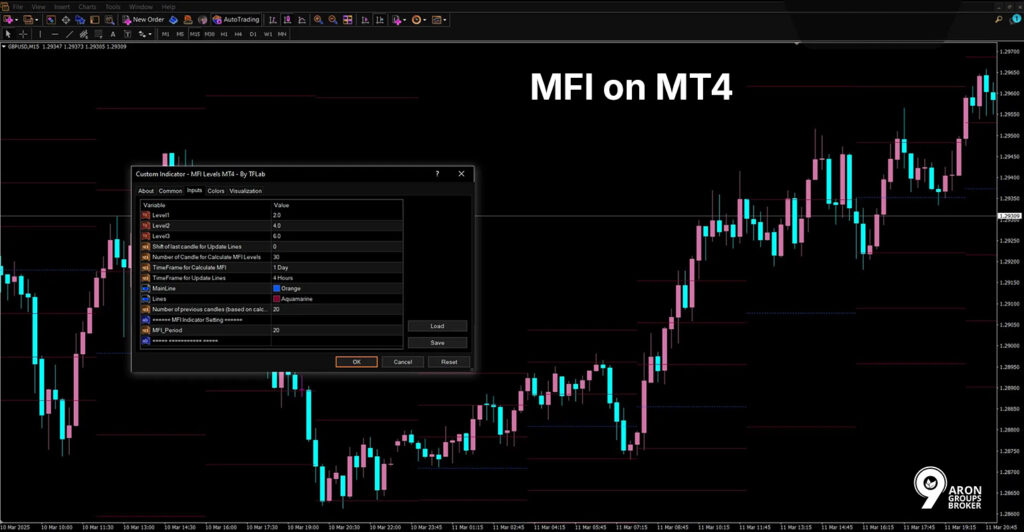Change TimeFrame for Update Lines value '4 Hours'
This screenshot has height=532, width=1024.
coord(336,278)
